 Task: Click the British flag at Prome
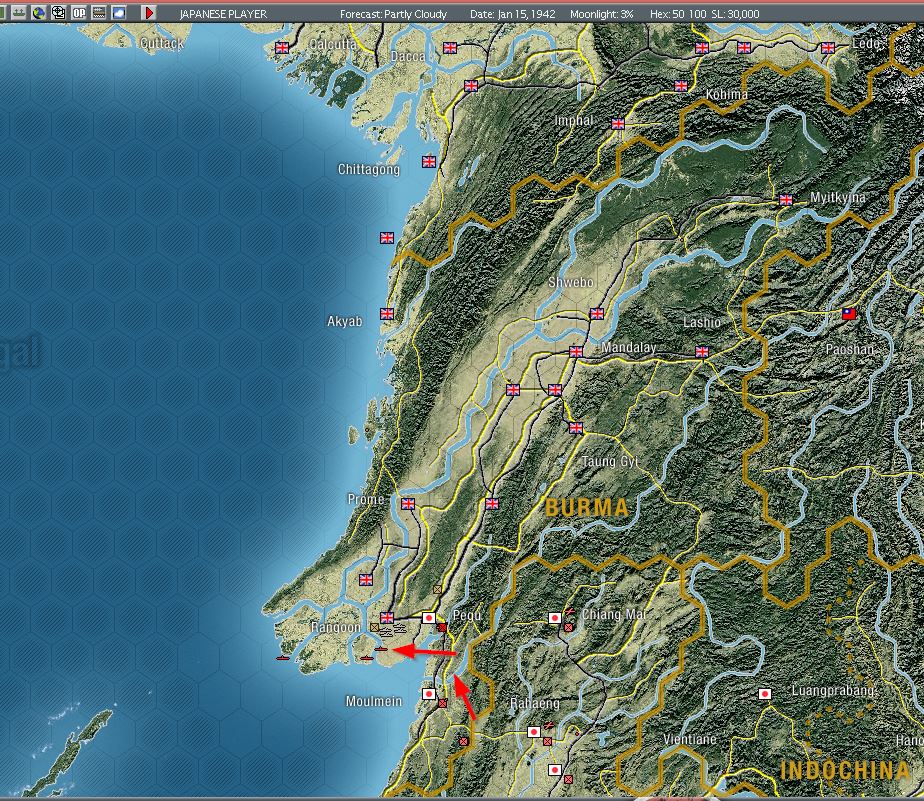coord(408,504)
